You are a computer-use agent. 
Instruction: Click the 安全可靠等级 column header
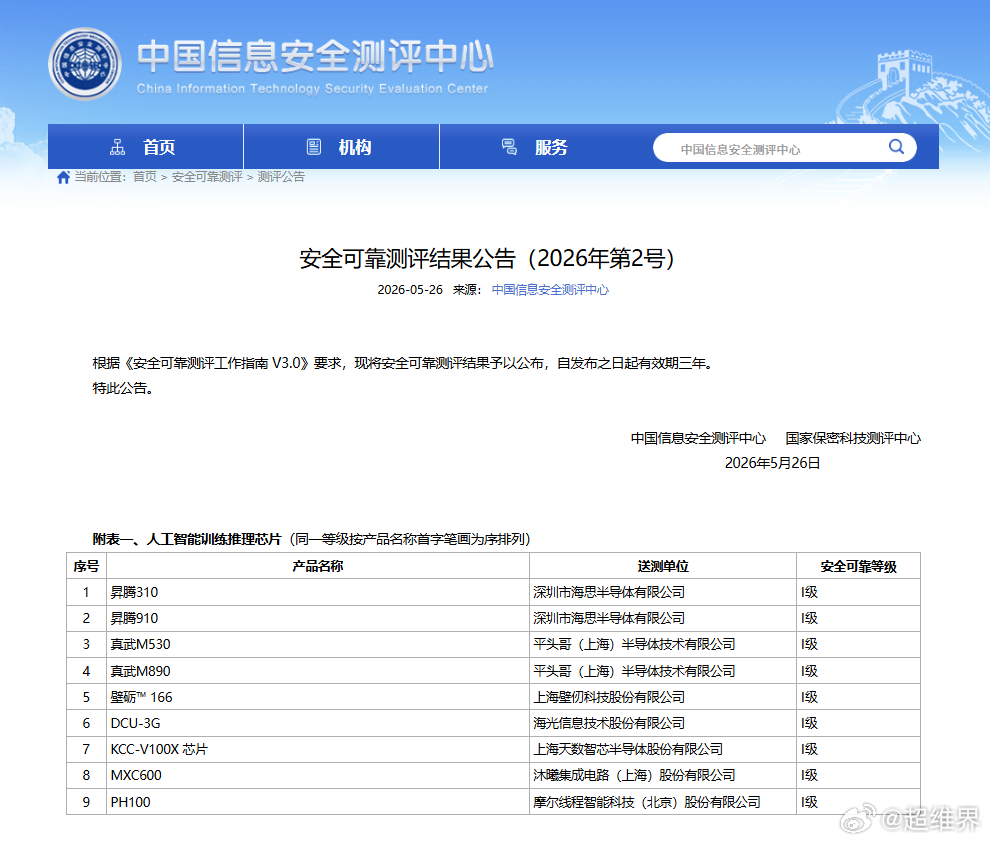point(858,566)
